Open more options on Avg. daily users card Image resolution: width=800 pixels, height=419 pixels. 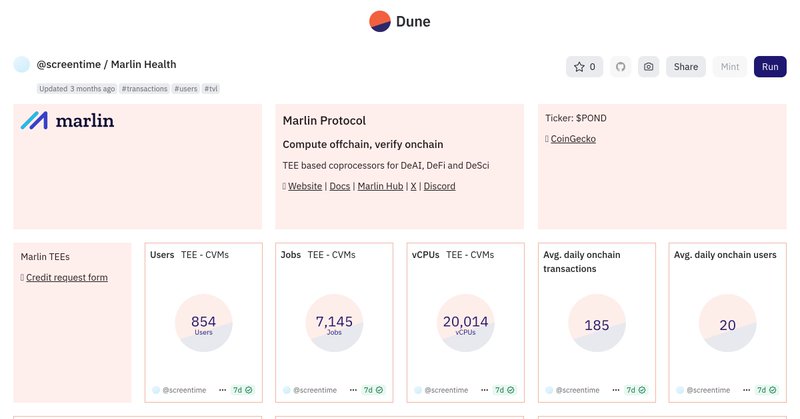746,390
